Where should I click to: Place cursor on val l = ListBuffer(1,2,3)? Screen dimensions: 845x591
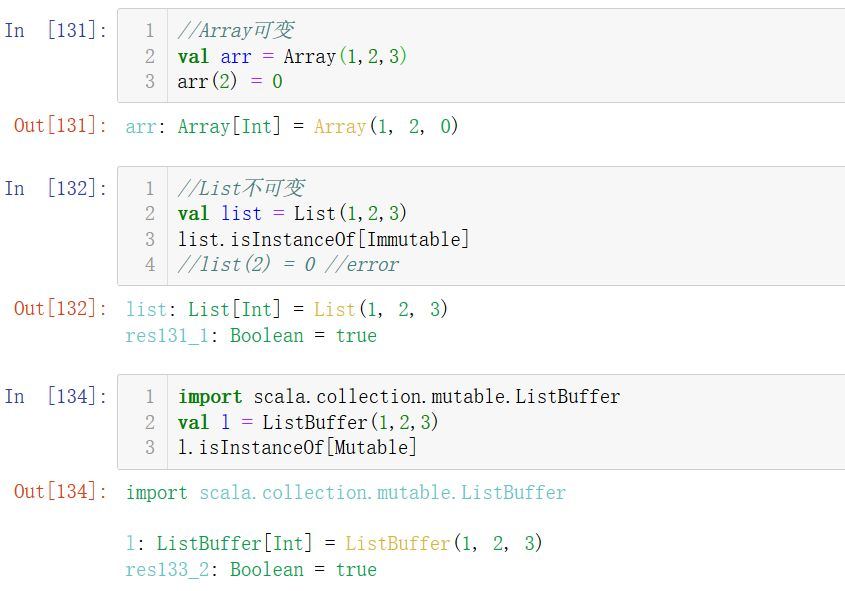308,422
